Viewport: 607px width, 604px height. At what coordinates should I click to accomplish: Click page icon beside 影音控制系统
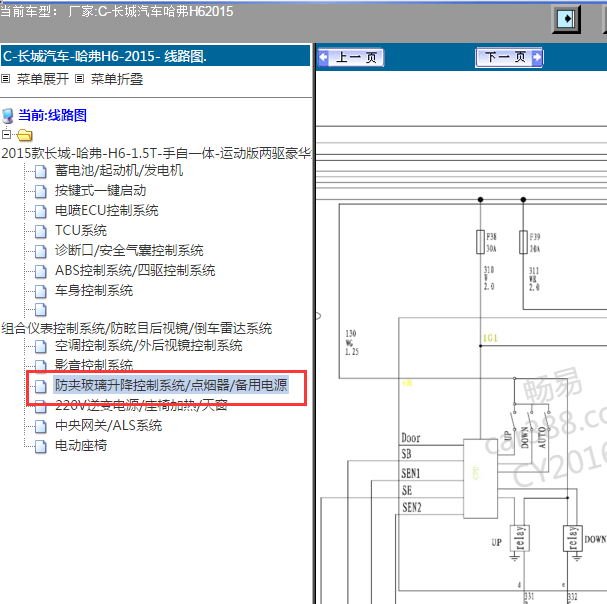tap(41, 365)
